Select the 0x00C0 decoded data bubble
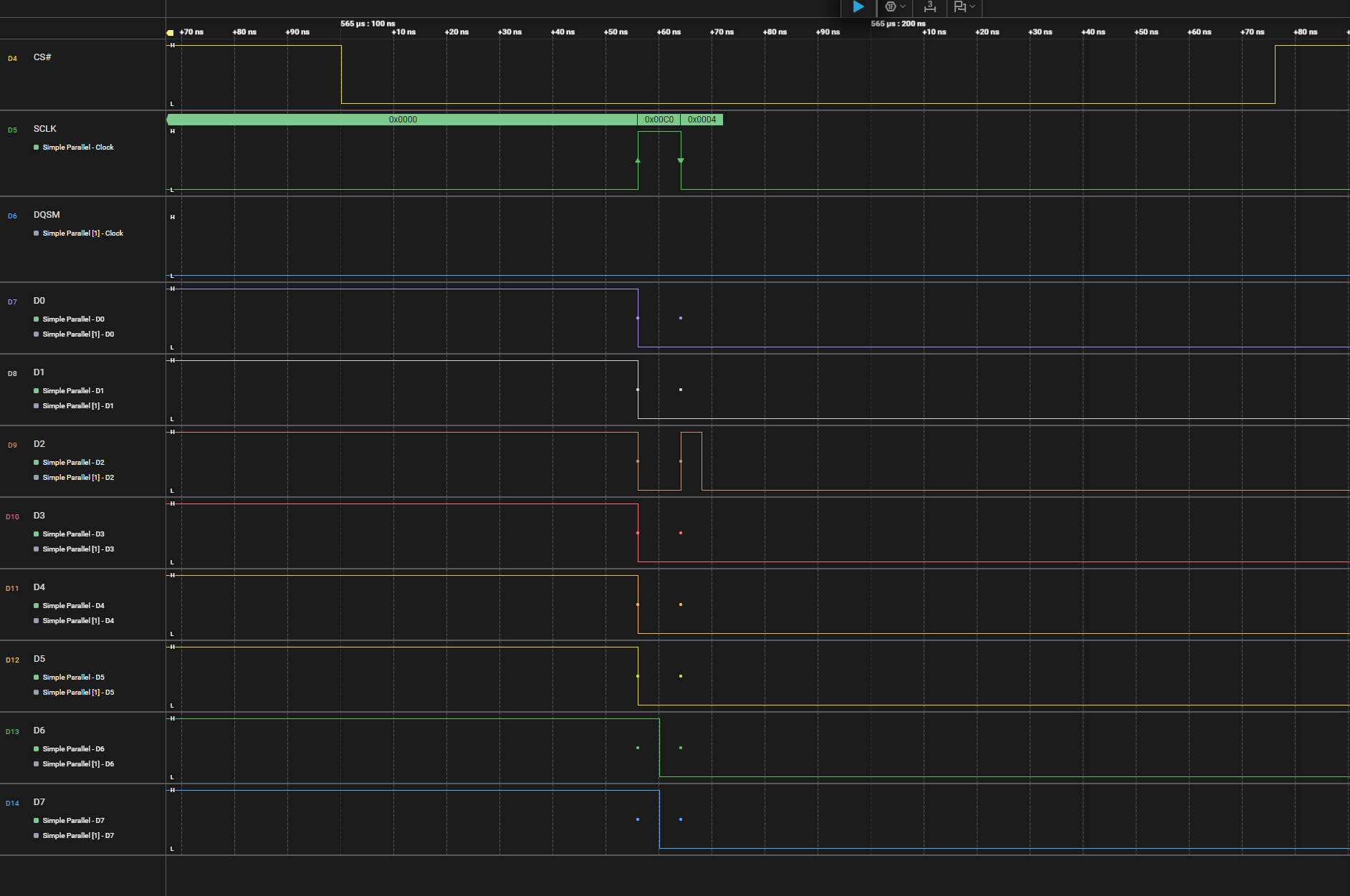 (659, 120)
